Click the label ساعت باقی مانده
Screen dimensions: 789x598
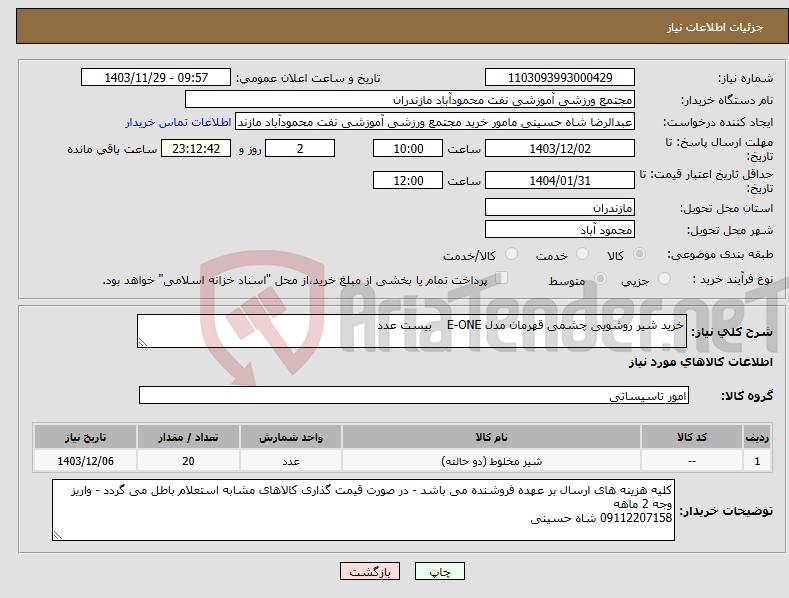(x=112, y=150)
